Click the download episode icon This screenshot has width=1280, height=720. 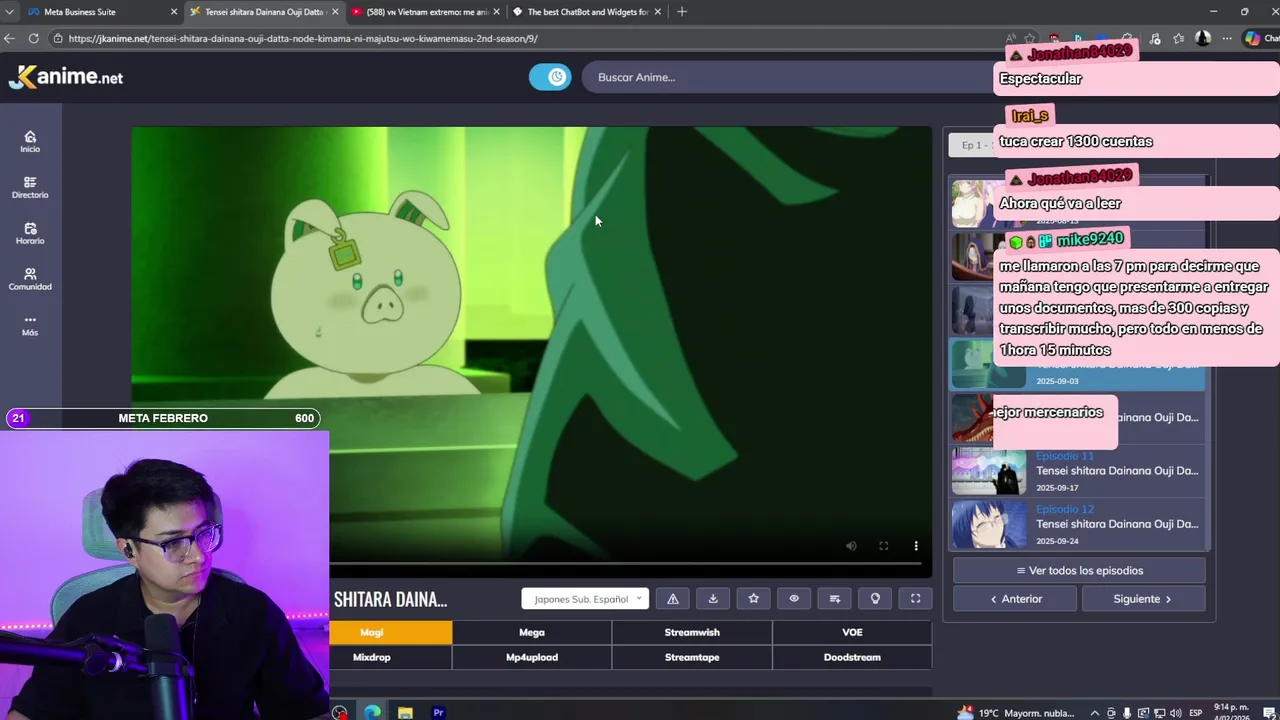click(x=713, y=599)
